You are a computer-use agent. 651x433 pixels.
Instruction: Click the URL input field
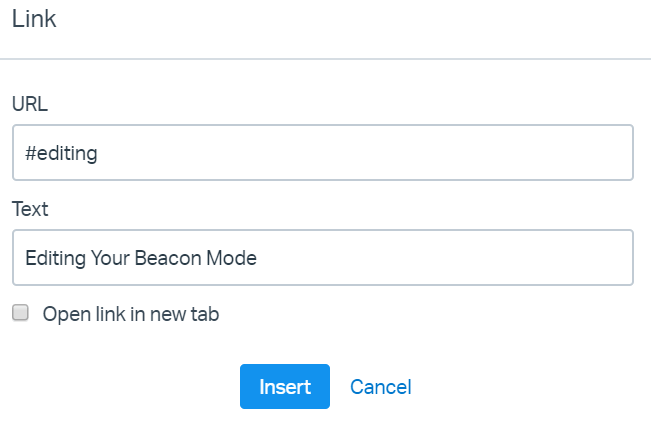(x=323, y=153)
